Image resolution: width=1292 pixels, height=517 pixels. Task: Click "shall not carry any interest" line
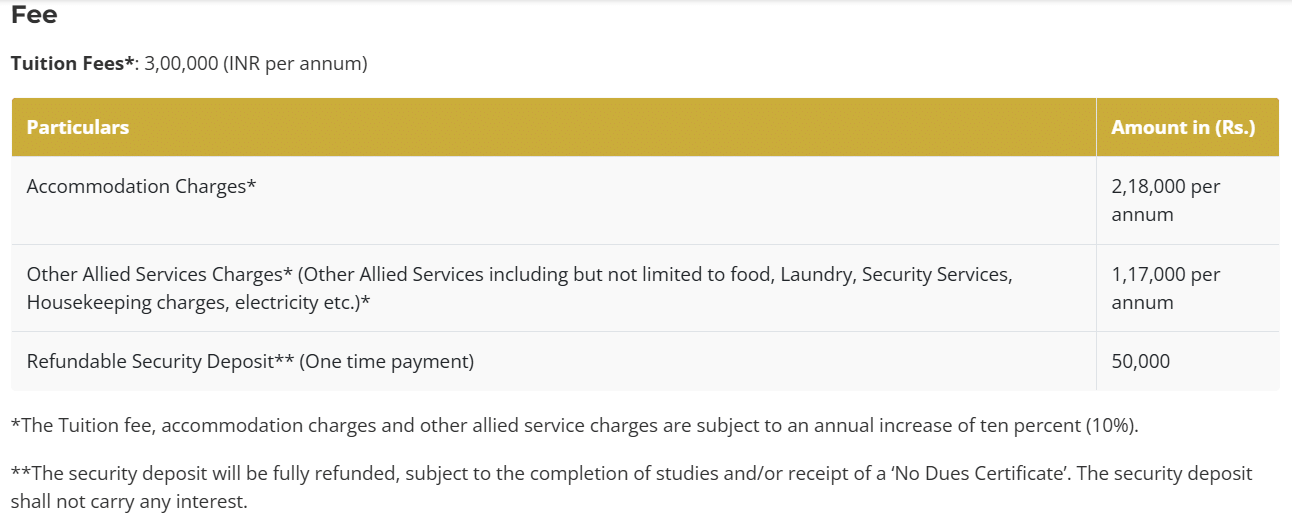(129, 501)
